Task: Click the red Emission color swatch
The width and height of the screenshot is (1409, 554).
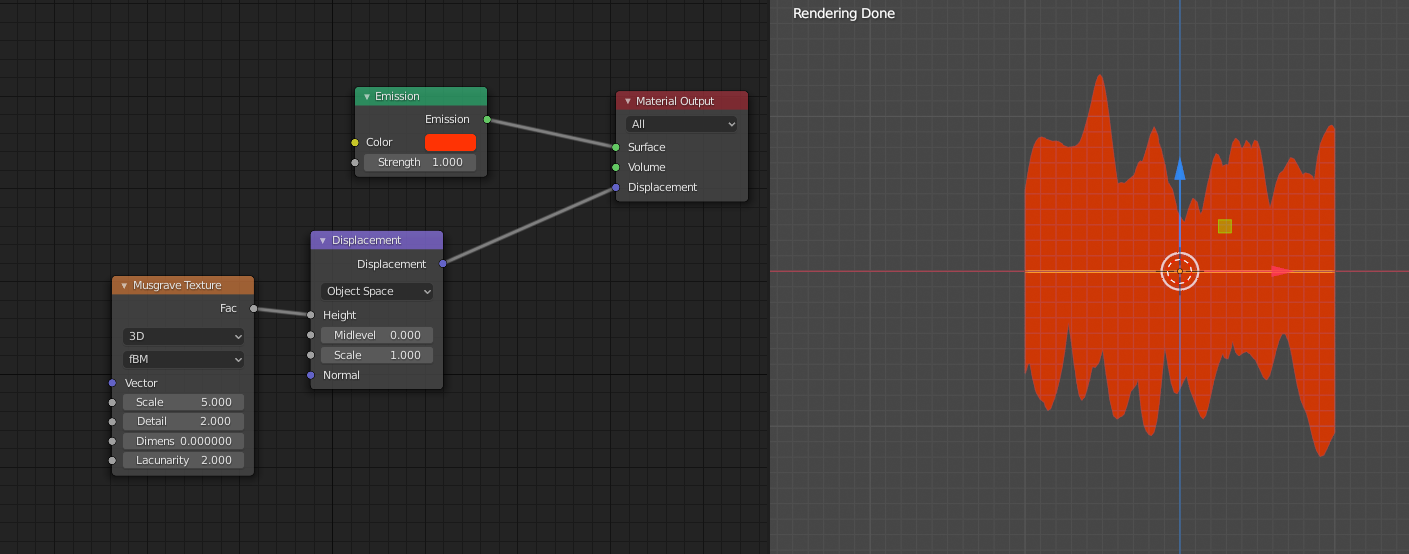Action: coord(450,142)
